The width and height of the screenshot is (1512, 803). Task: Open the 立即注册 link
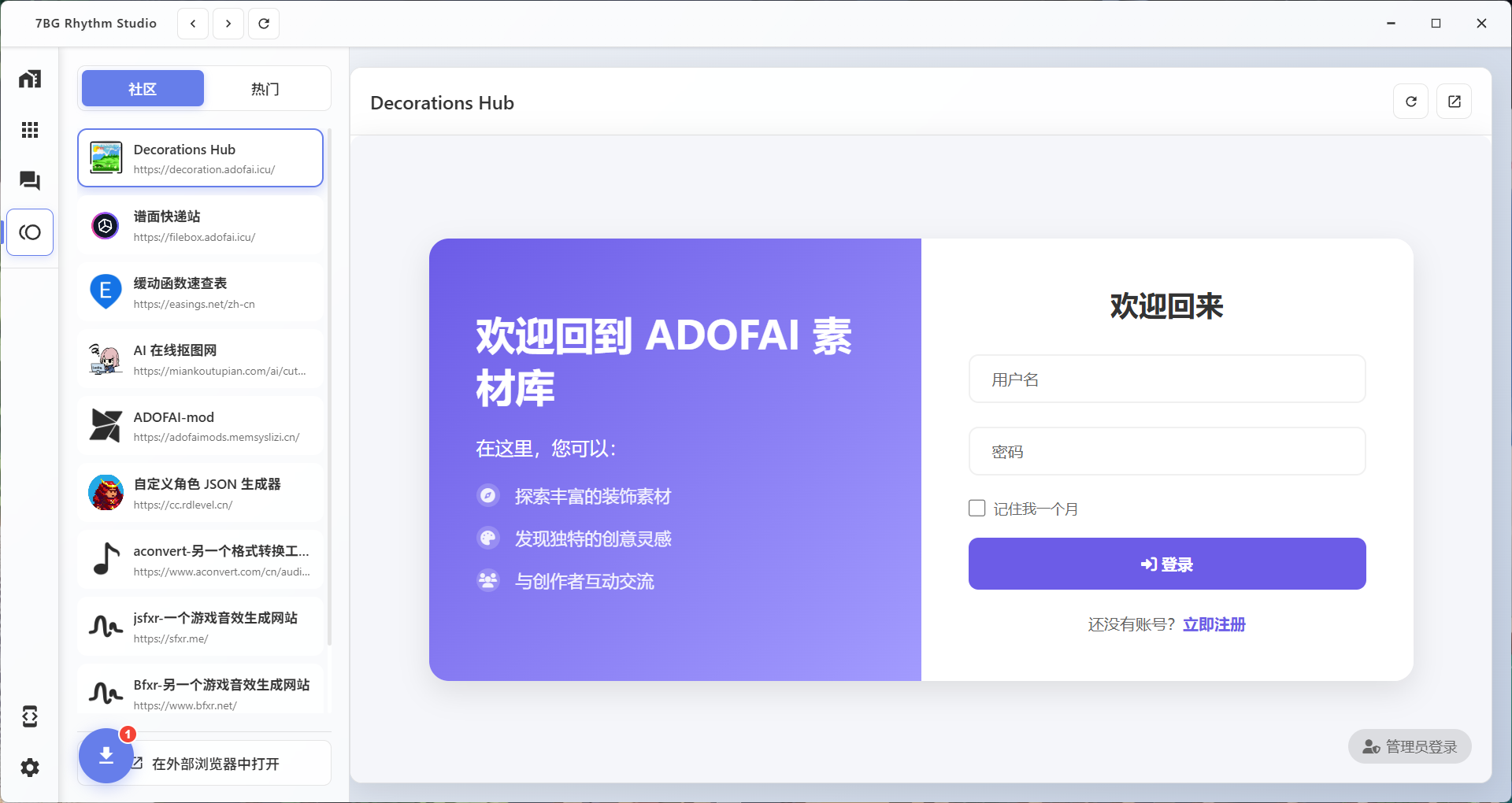coord(1214,624)
